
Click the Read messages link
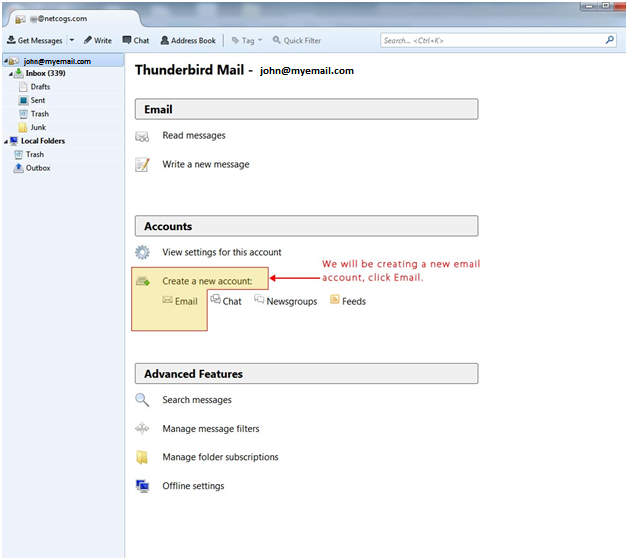click(x=194, y=136)
